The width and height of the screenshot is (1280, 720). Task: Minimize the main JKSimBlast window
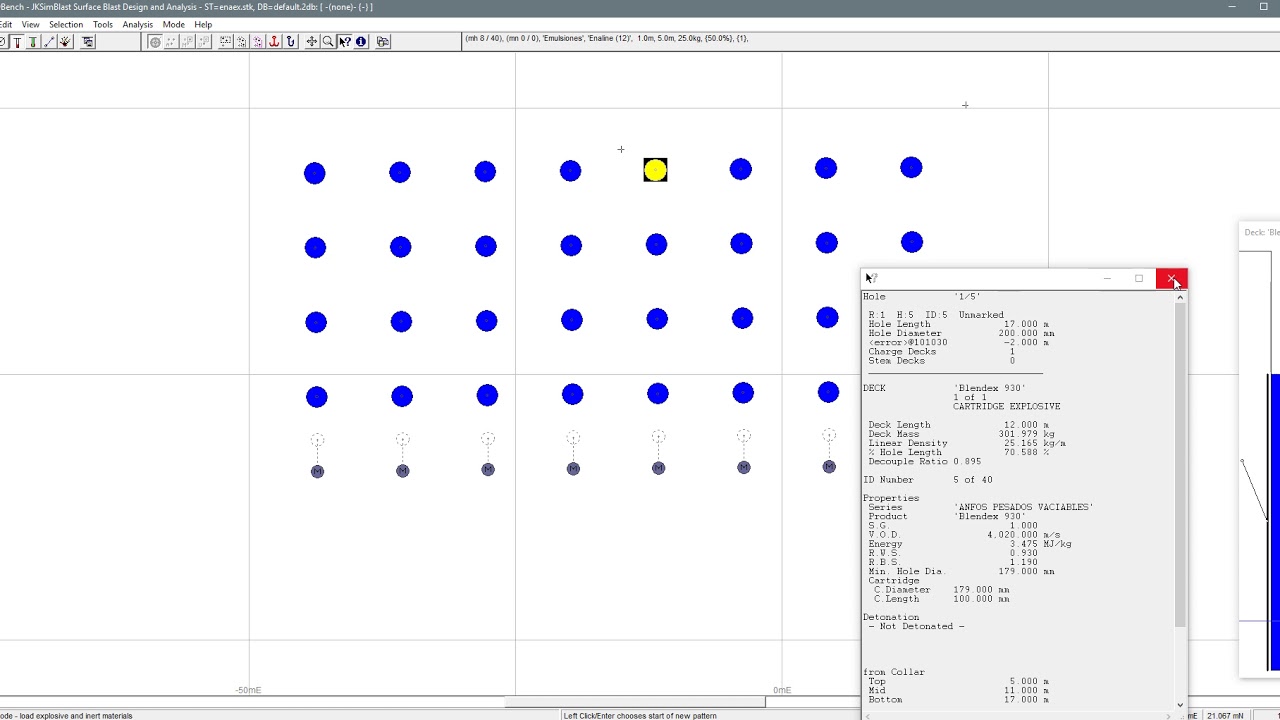pos(1233,7)
